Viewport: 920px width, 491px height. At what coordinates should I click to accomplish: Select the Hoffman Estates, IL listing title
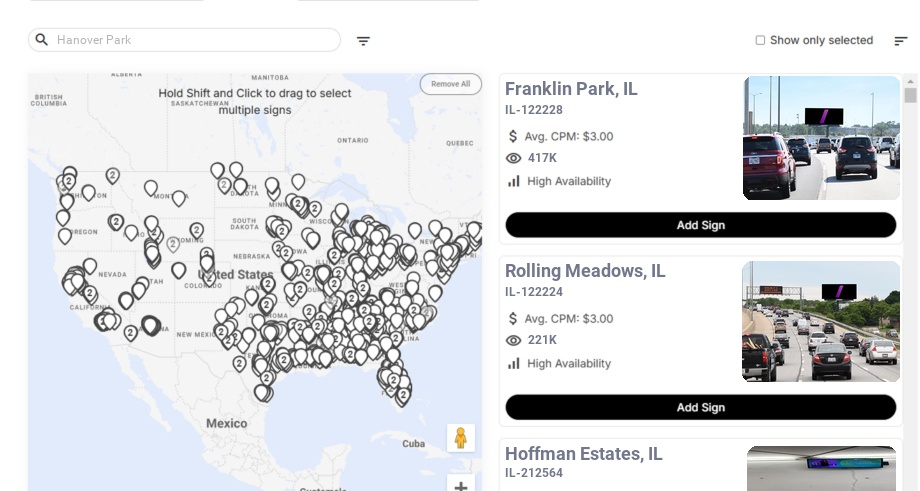583,454
